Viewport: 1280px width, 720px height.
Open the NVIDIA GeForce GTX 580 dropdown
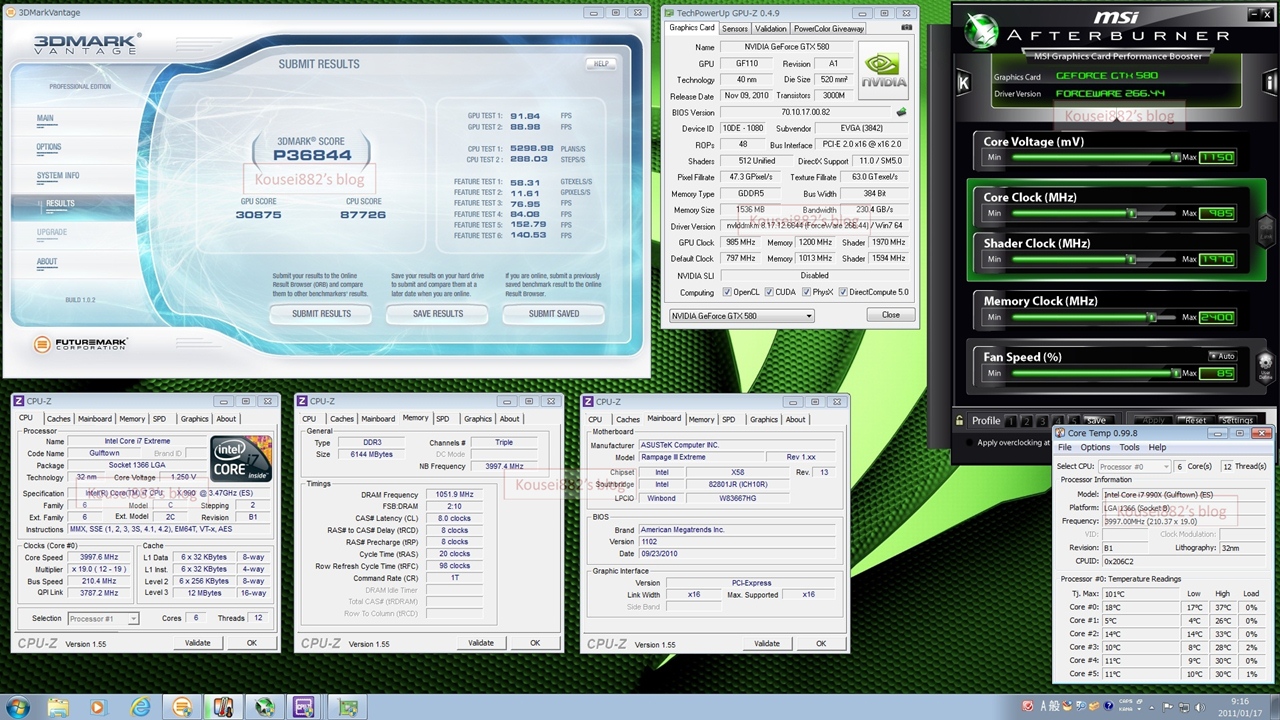(x=741, y=316)
